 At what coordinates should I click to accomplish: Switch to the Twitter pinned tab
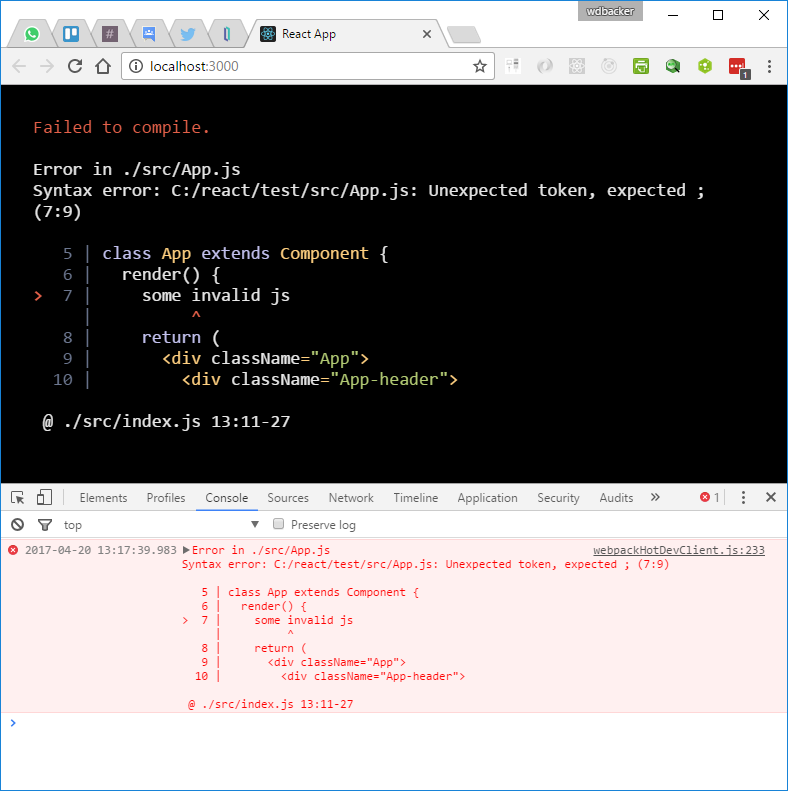187,34
